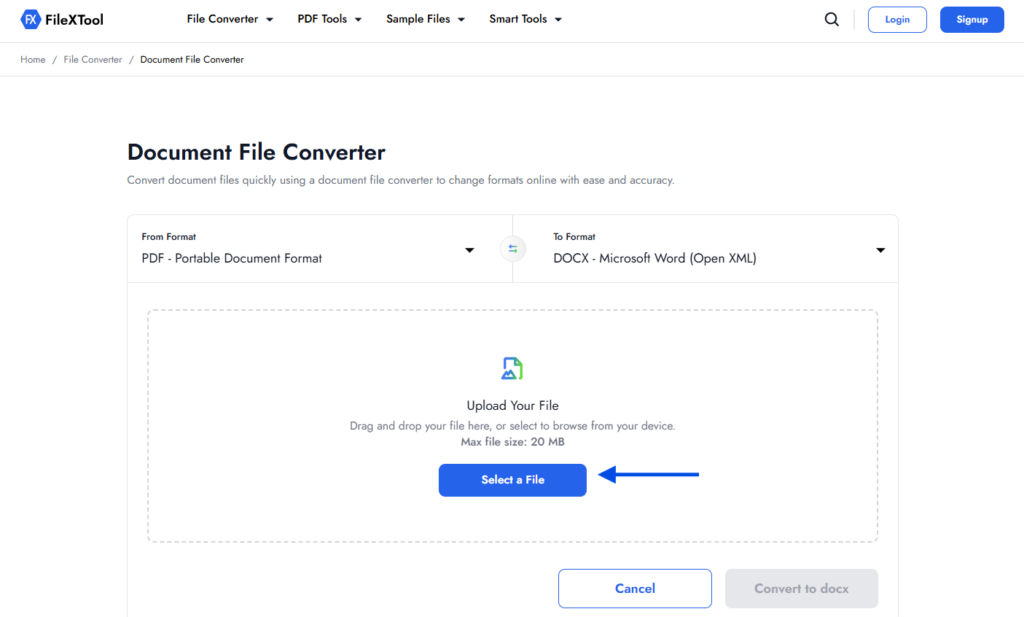Image resolution: width=1024 pixels, height=617 pixels.
Task: Click the Signup button
Action: point(971,19)
